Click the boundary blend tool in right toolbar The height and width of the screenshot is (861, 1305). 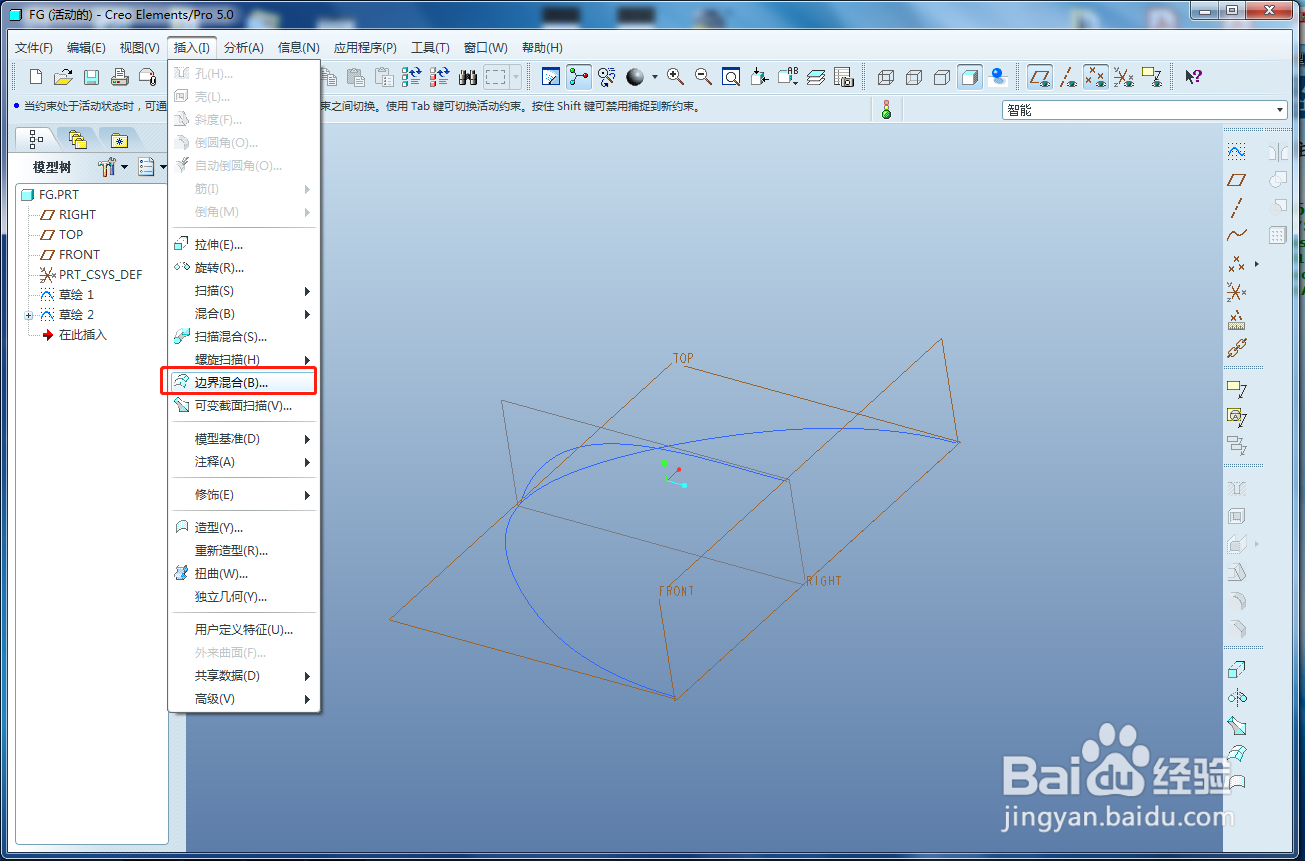click(1237, 754)
